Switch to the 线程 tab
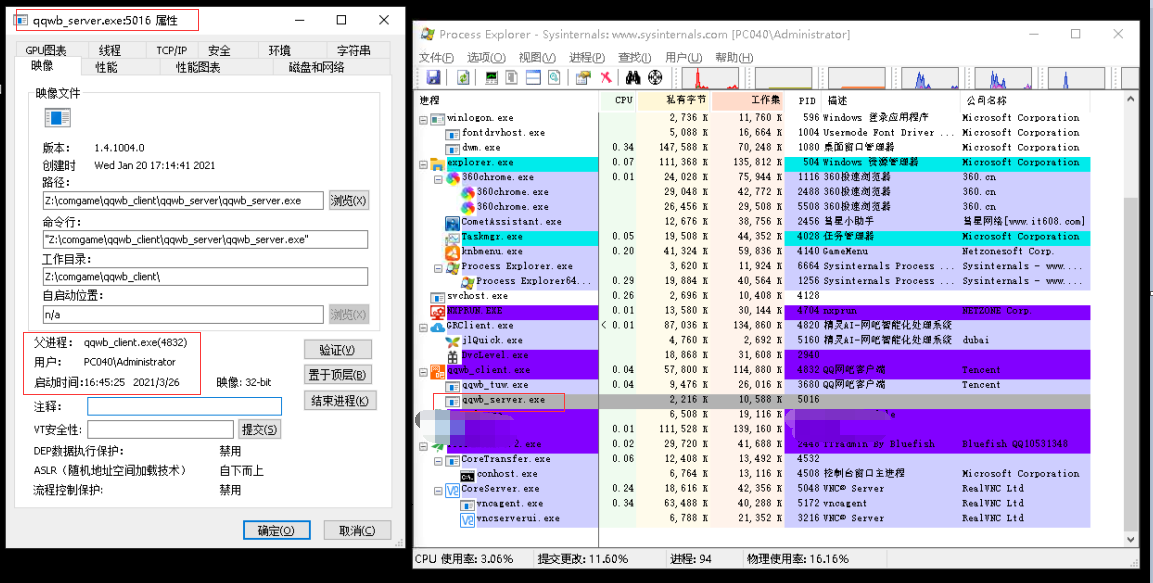The image size is (1153, 583). pos(110,50)
